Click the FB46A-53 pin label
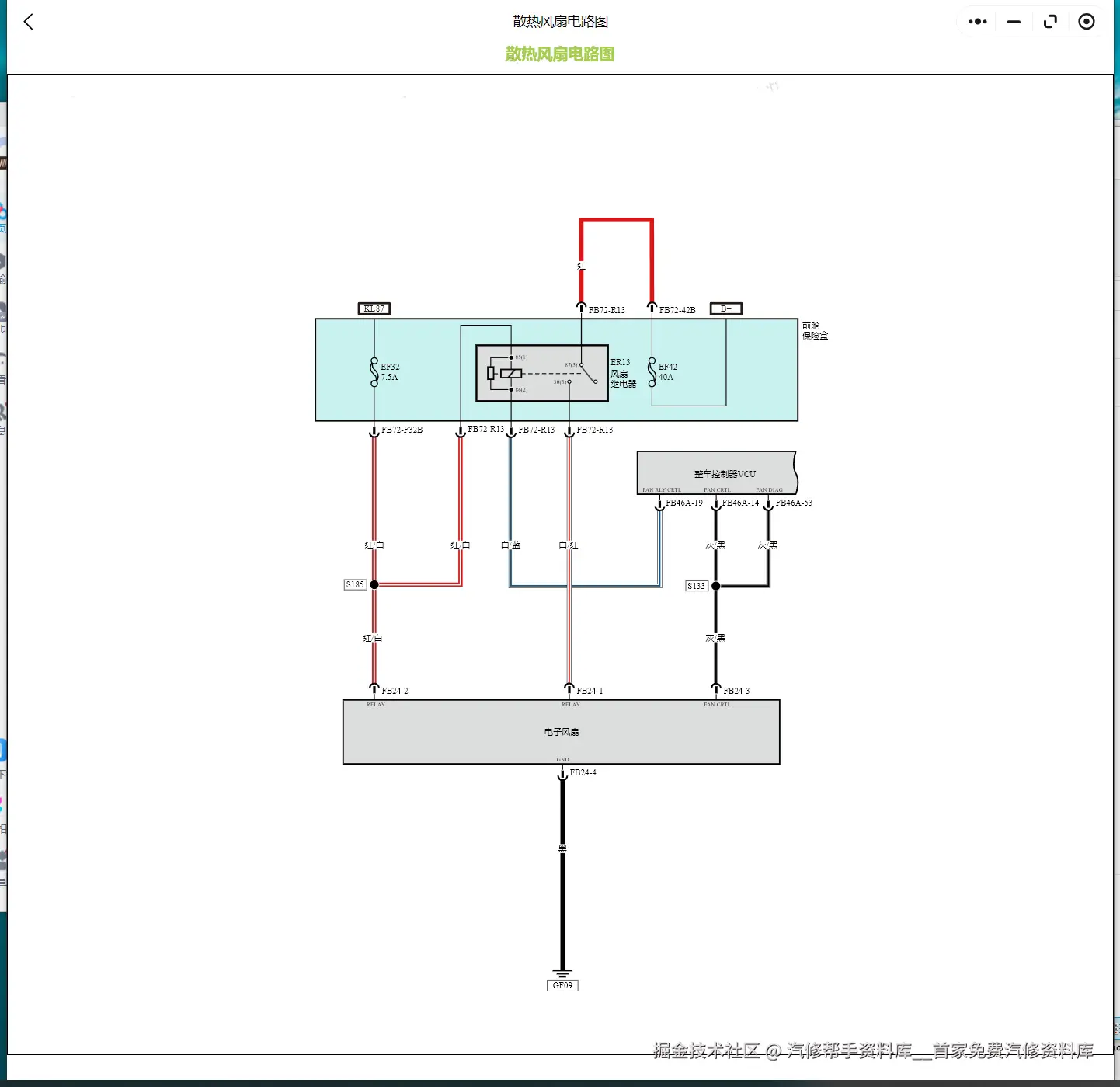Viewport: 1120px width, 1087px height. coord(794,503)
